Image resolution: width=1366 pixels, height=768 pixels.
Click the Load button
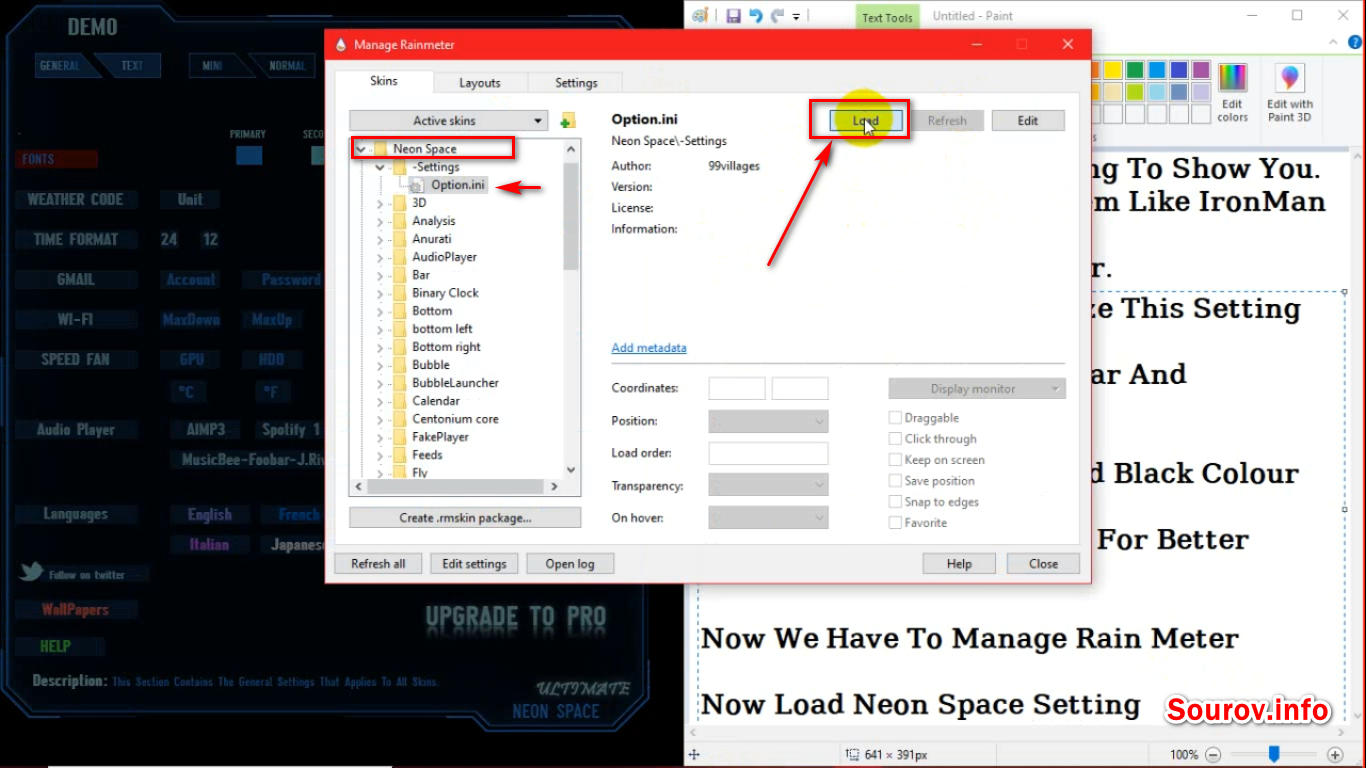tap(866, 121)
